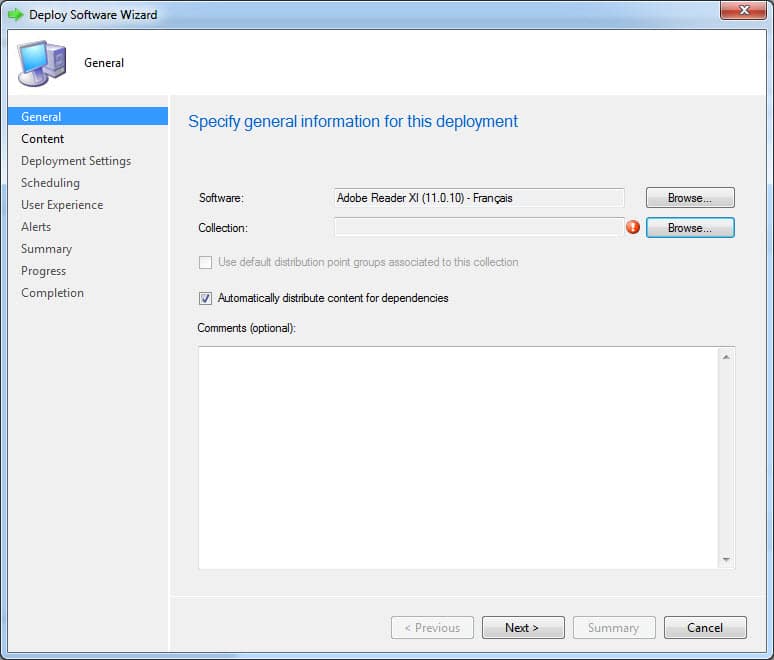Click the 'Specify general information for this deployment' heading

[x=353, y=121]
